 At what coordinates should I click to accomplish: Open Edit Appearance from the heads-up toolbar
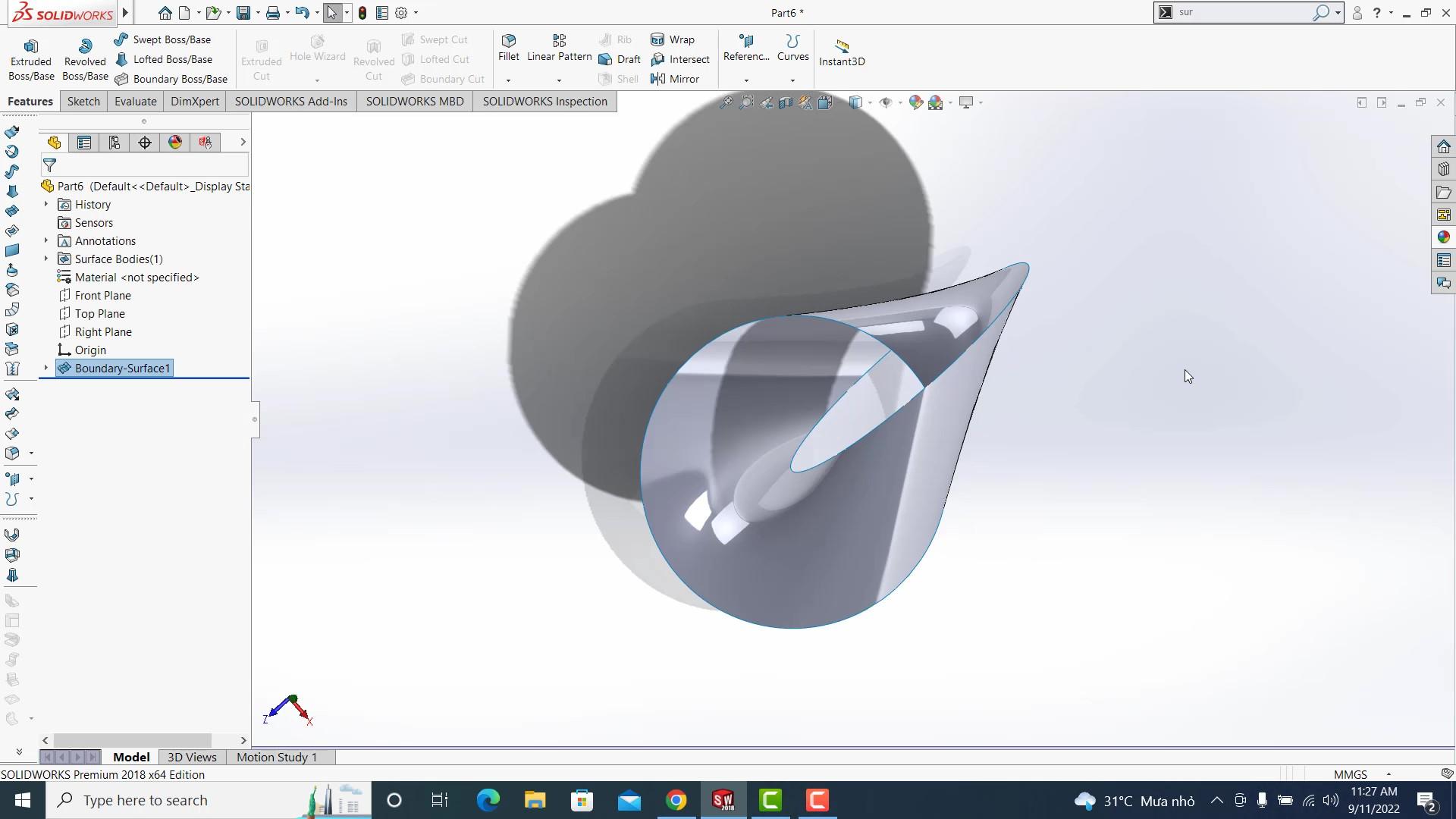coord(915,102)
